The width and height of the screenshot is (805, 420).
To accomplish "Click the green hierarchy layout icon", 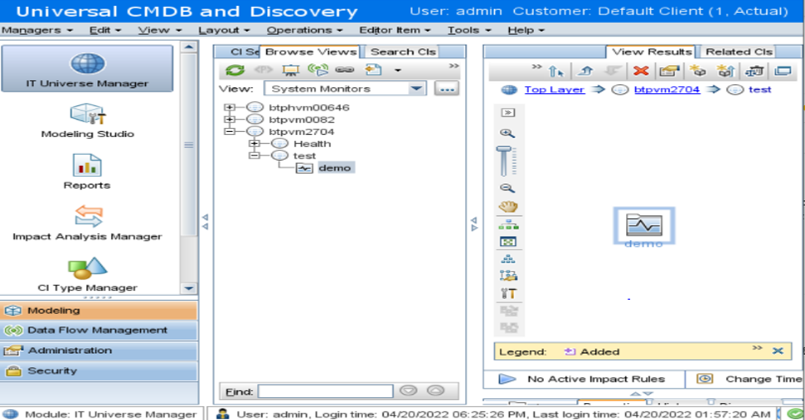I will pos(508,224).
